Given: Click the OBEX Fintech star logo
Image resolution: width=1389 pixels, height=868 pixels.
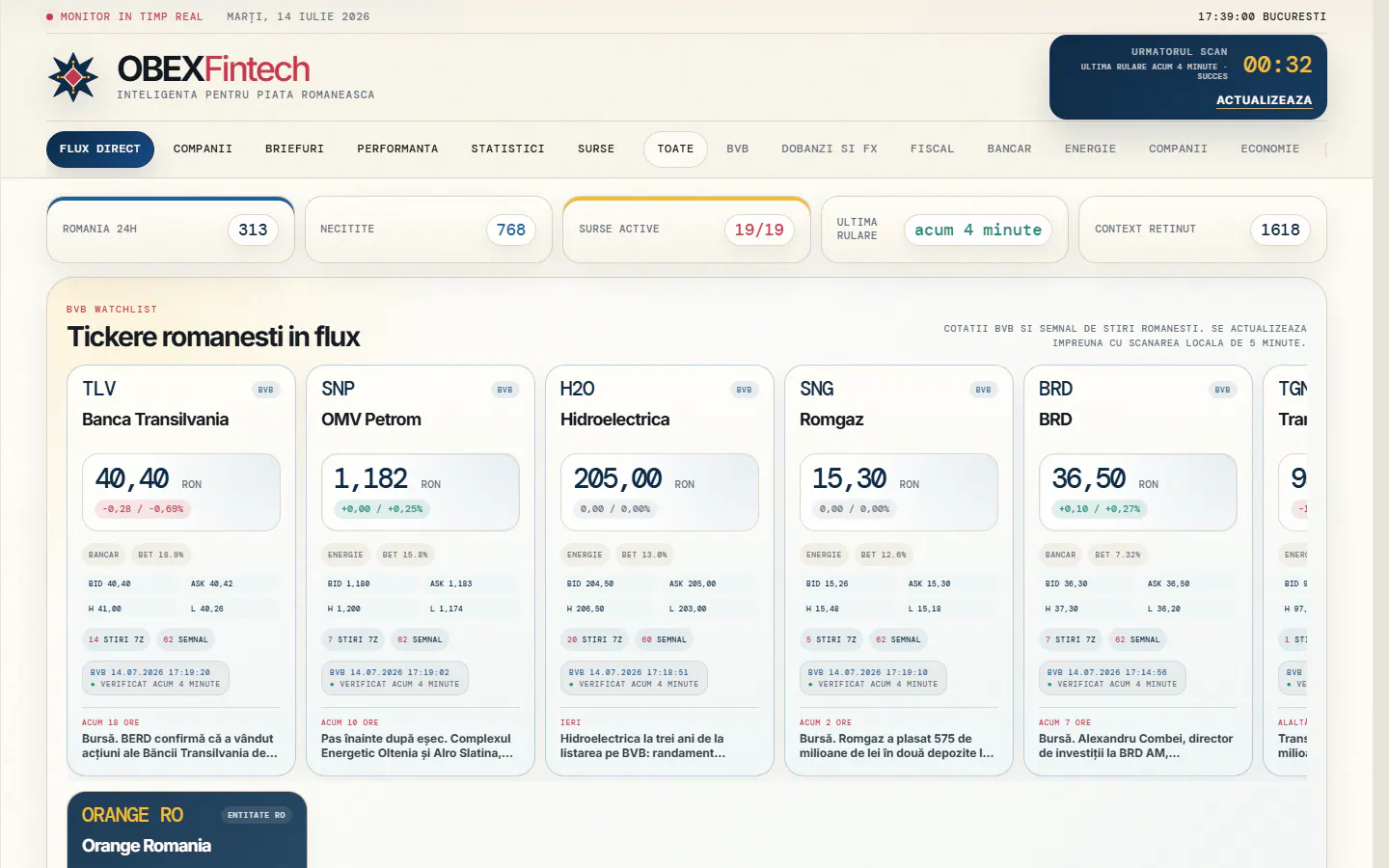Looking at the screenshot, I should [x=73, y=77].
